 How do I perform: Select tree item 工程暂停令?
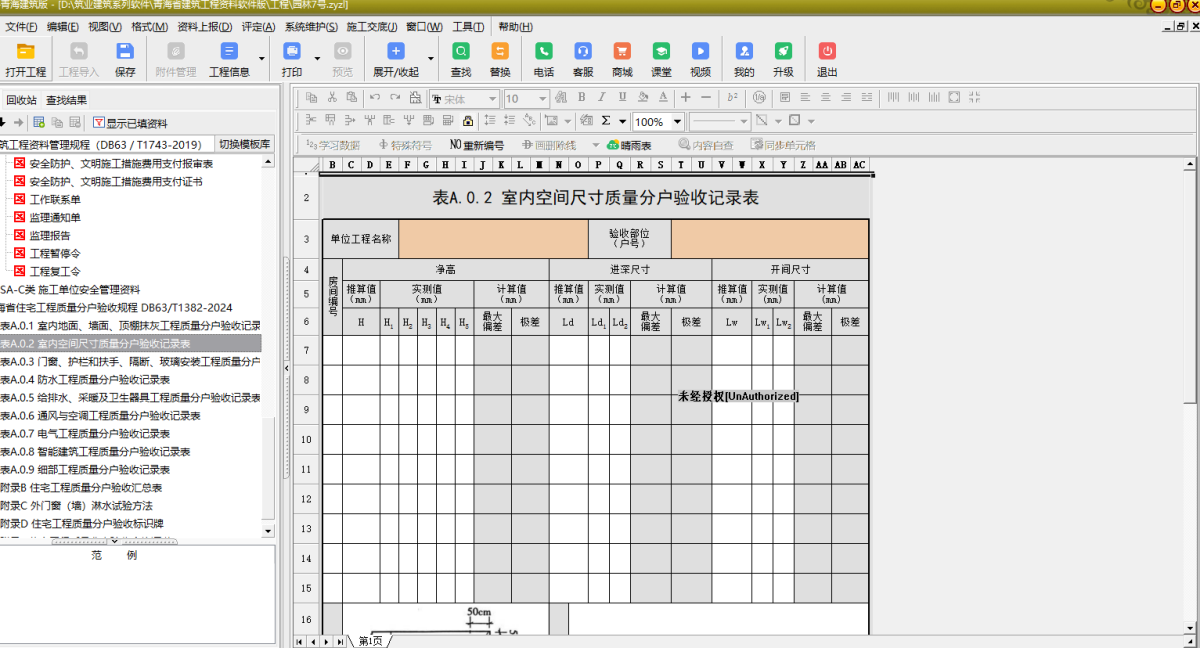[55, 253]
